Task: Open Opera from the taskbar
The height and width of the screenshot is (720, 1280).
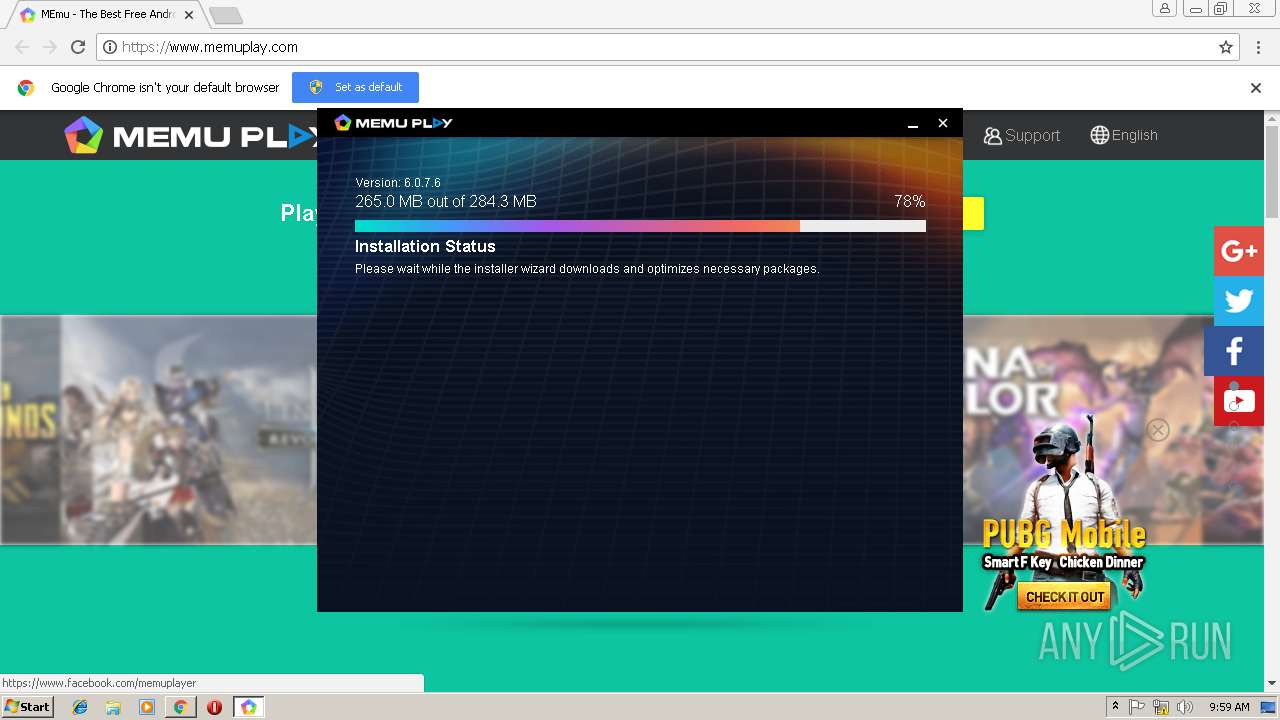Action: [x=214, y=707]
